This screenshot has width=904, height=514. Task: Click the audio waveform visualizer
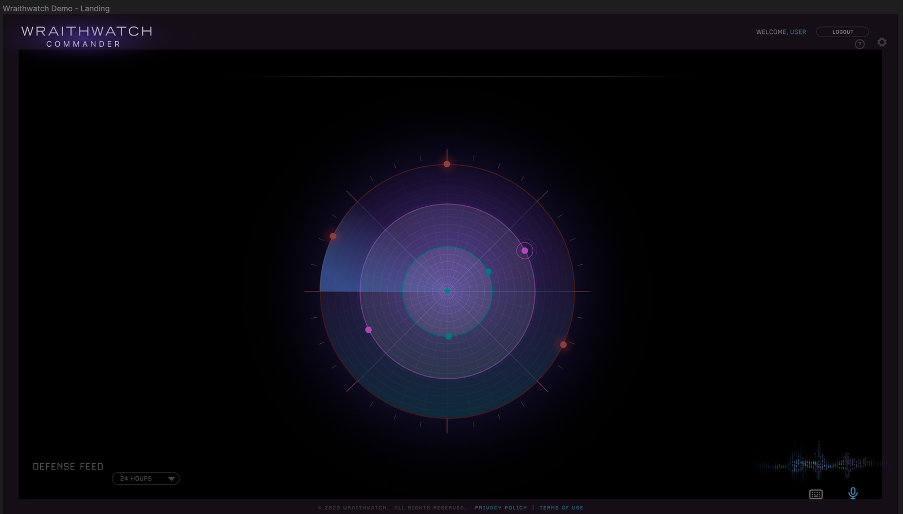820,463
